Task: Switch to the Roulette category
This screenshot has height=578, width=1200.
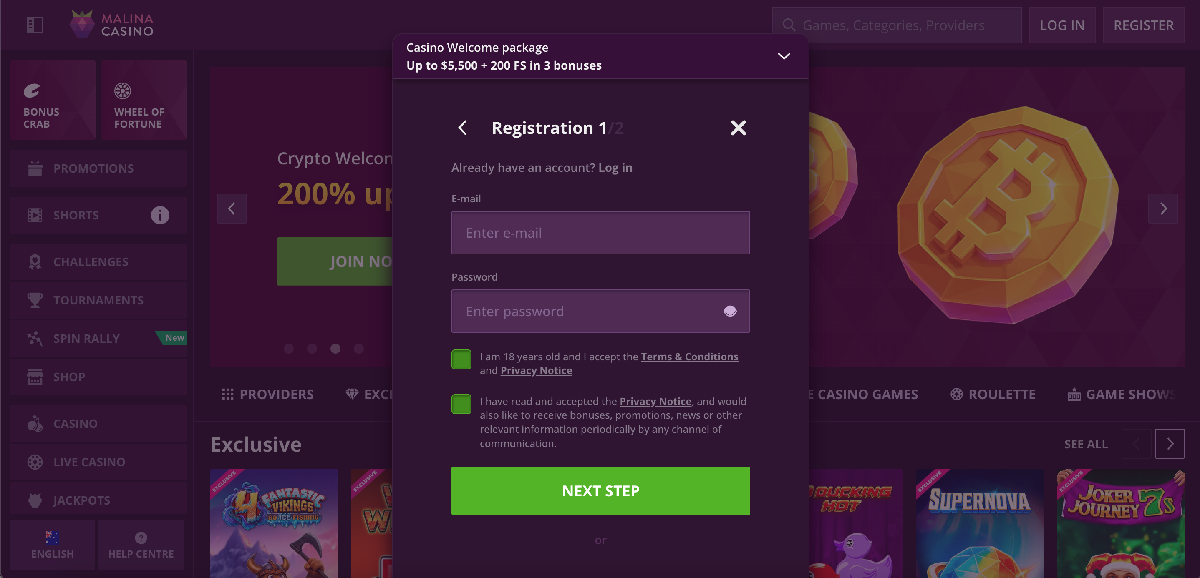Action: coord(992,394)
